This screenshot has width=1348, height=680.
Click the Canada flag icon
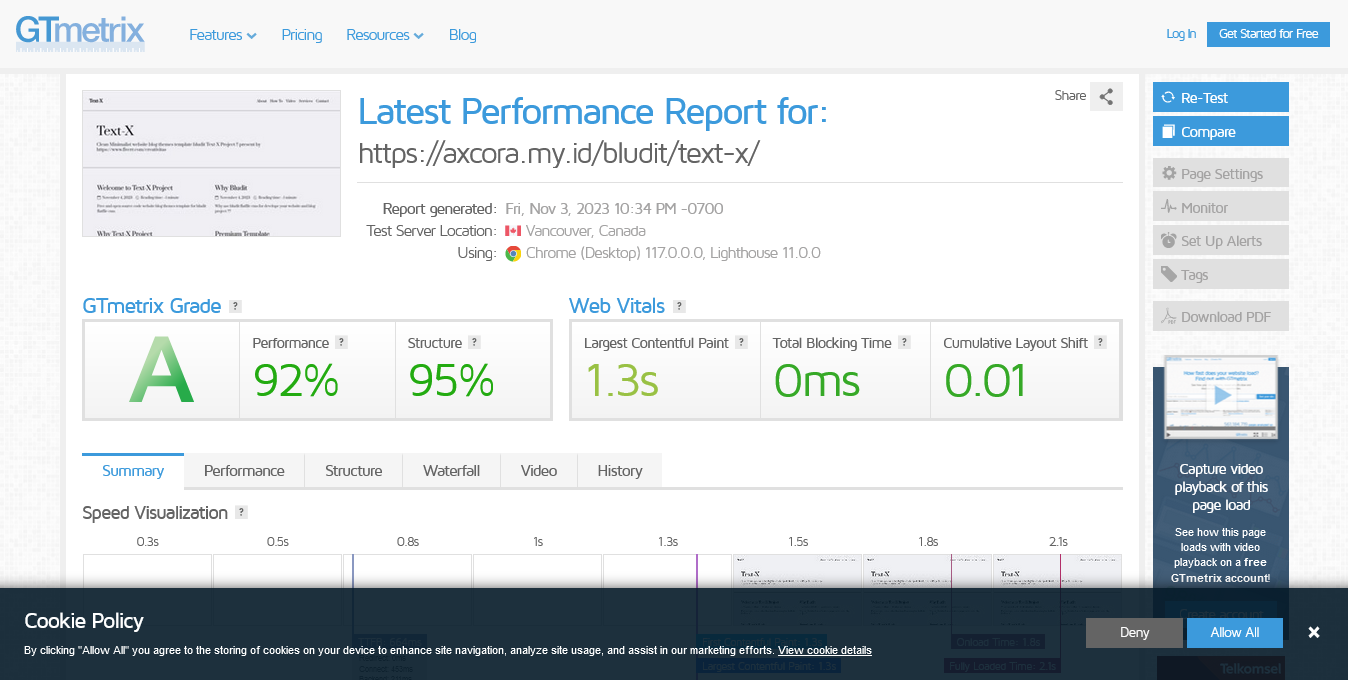(513, 231)
